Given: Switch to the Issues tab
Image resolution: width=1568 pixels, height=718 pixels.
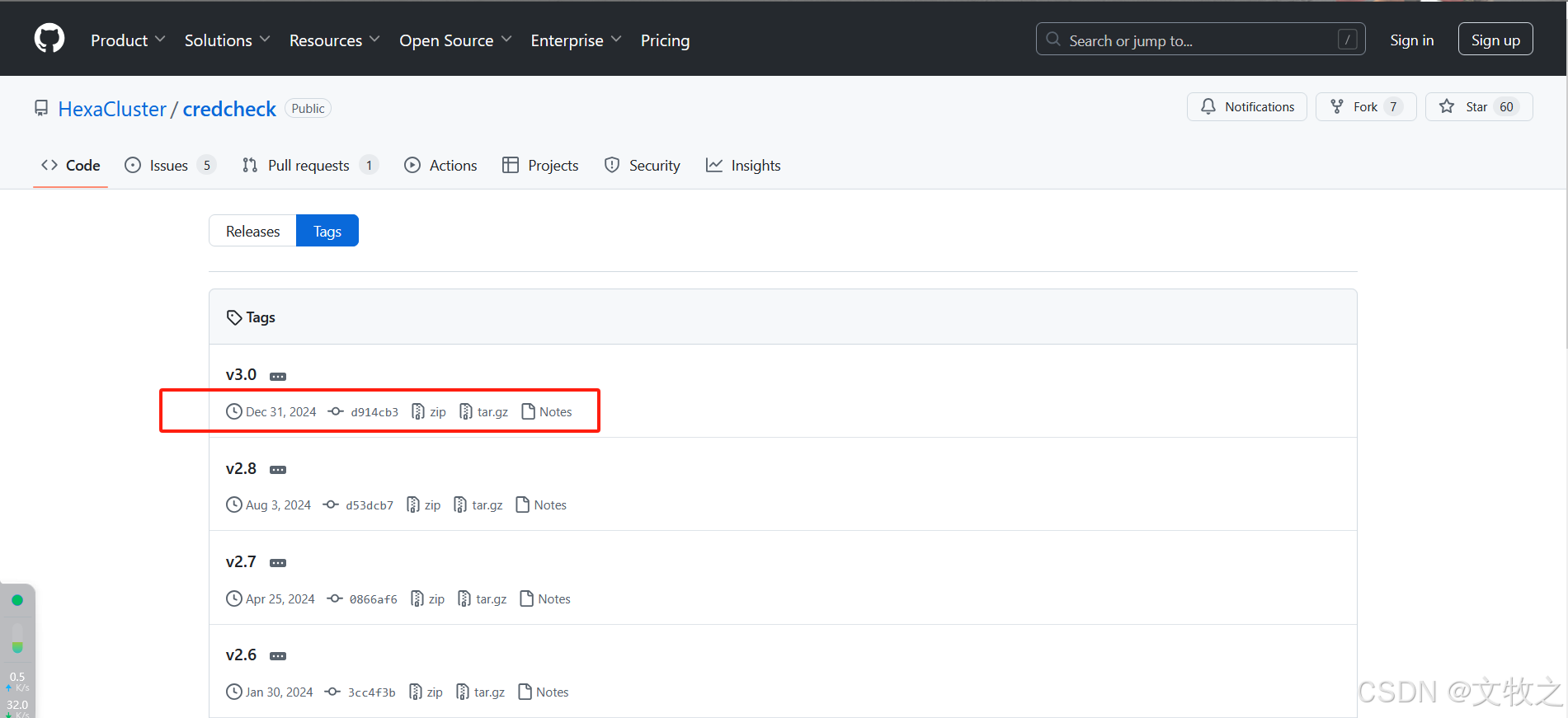Looking at the screenshot, I should [x=170, y=166].
